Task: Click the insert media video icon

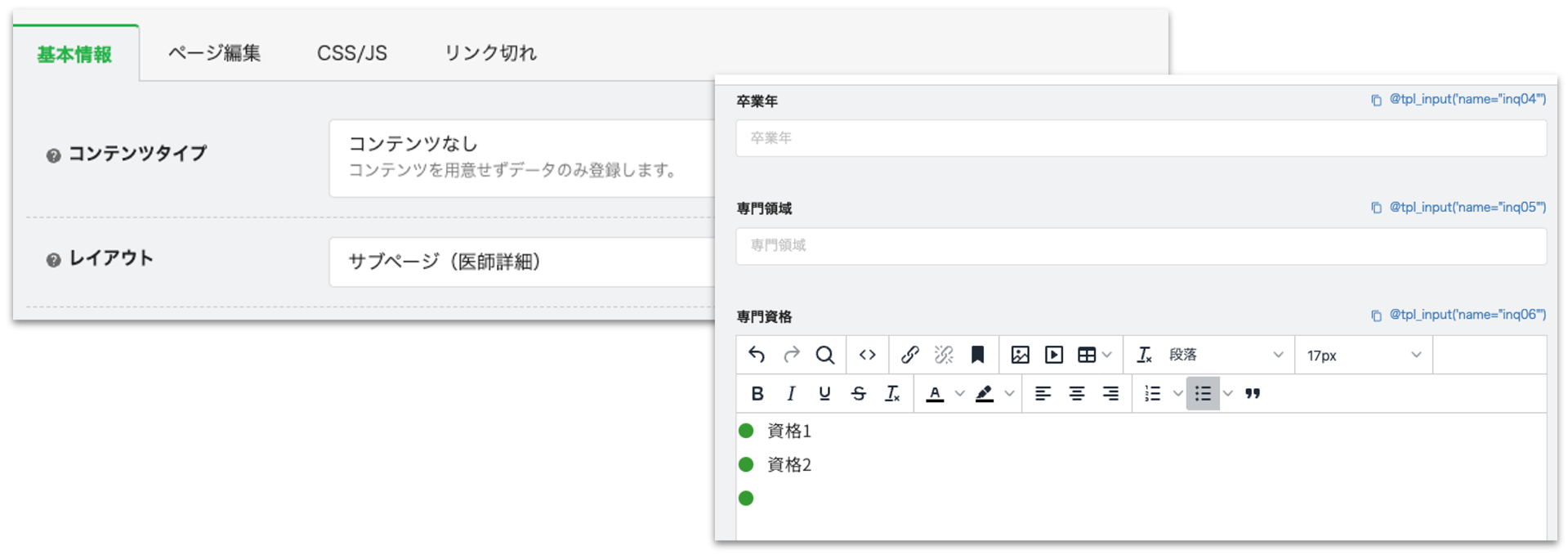Action: tap(1054, 355)
